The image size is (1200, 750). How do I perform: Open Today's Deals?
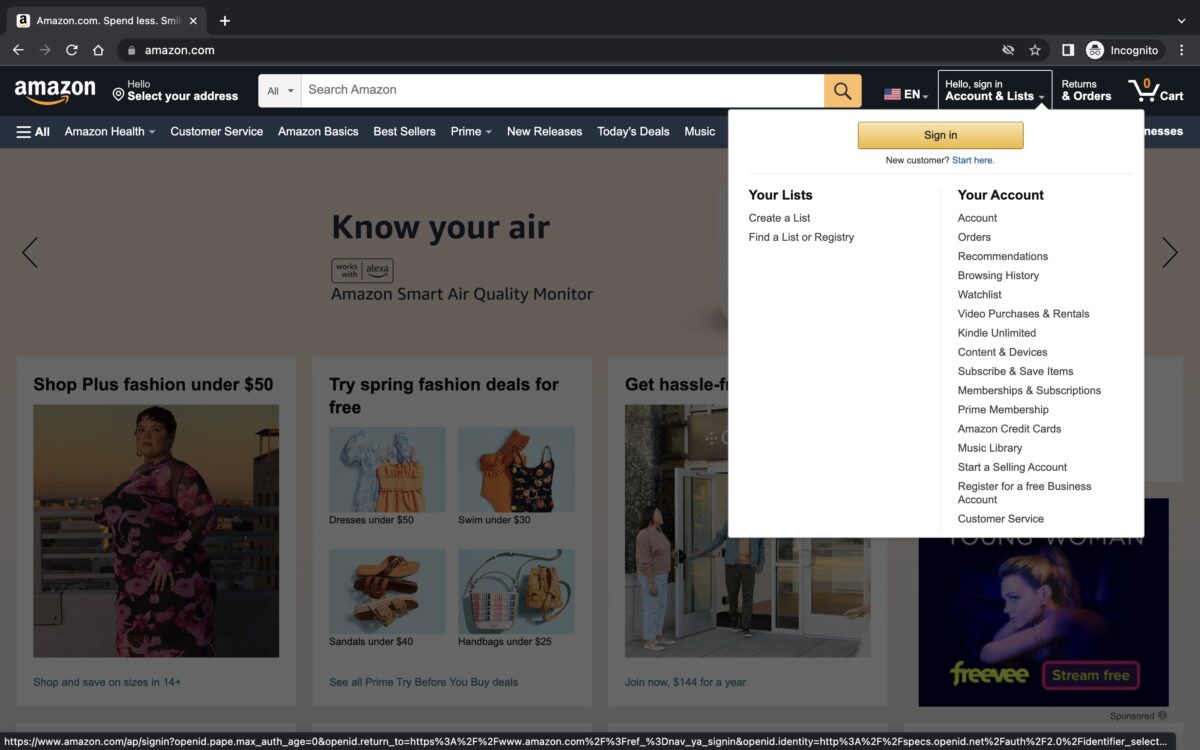(x=633, y=131)
